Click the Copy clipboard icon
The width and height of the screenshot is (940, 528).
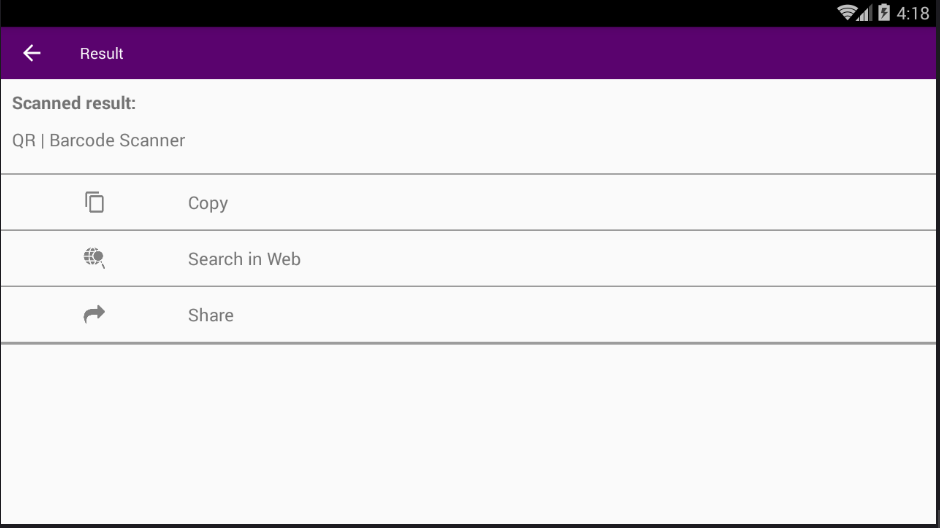point(94,202)
